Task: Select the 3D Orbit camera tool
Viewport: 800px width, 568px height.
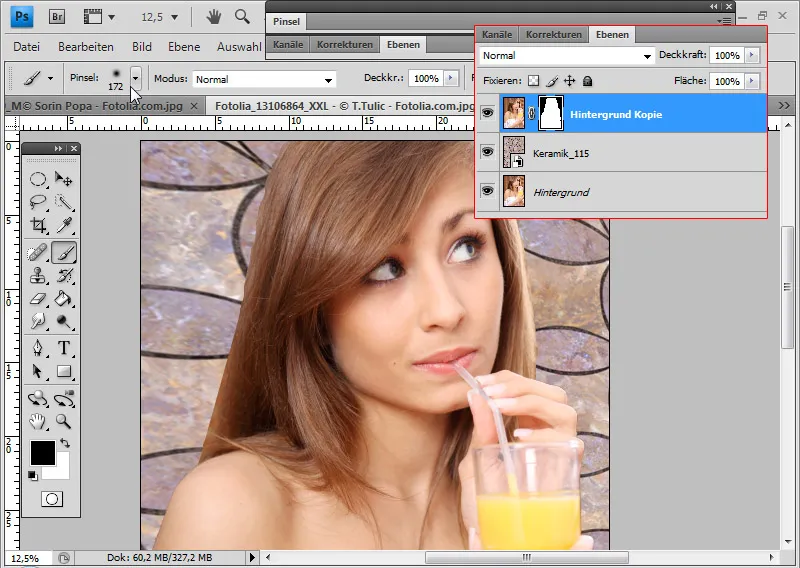Action: pyautogui.click(x=64, y=398)
